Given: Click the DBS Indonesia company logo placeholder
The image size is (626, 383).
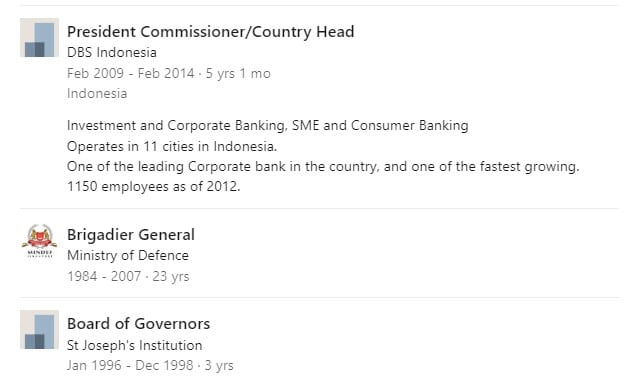Looking at the screenshot, I should click(x=40, y=38).
